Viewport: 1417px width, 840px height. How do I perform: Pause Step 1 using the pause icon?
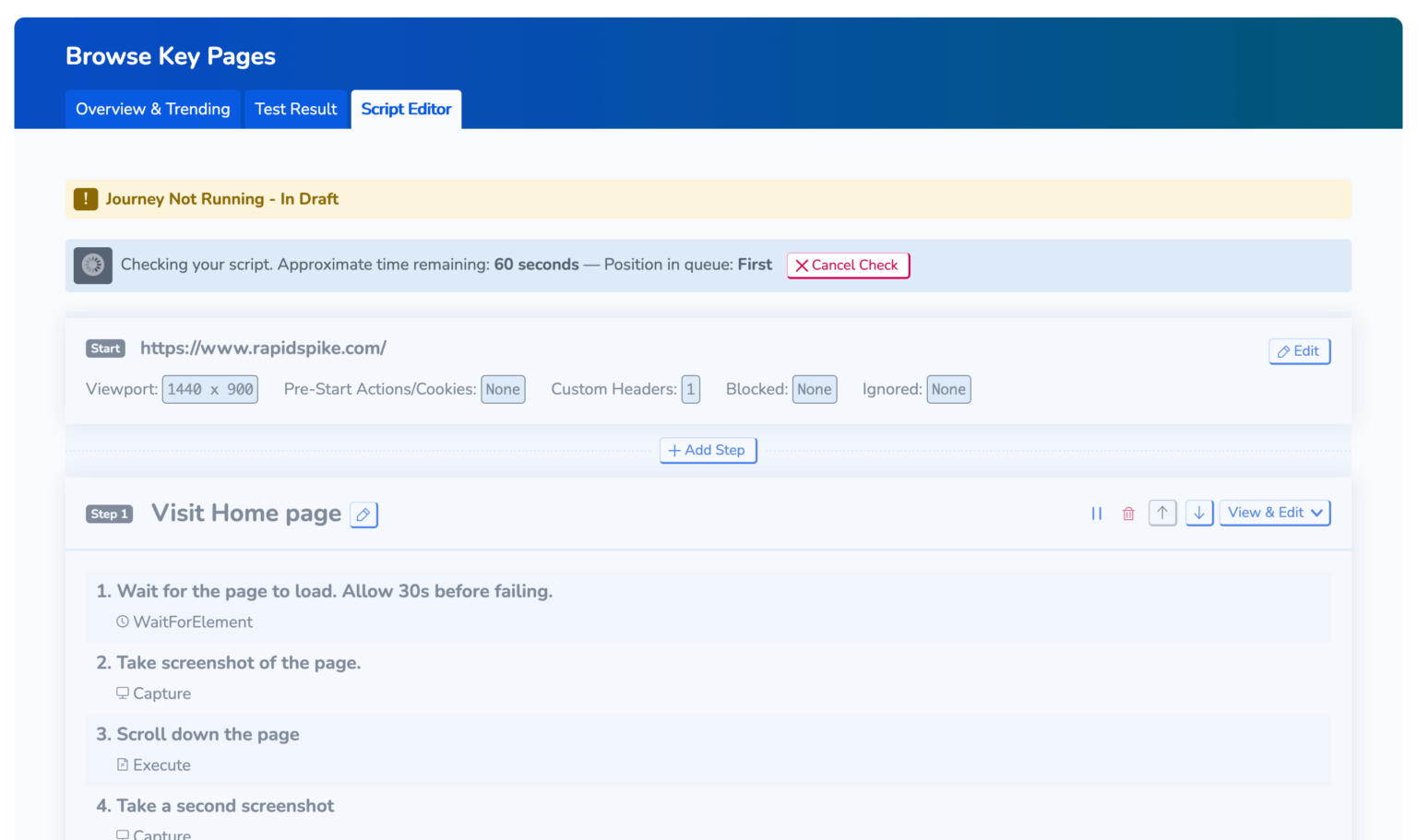click(1097, 514)
